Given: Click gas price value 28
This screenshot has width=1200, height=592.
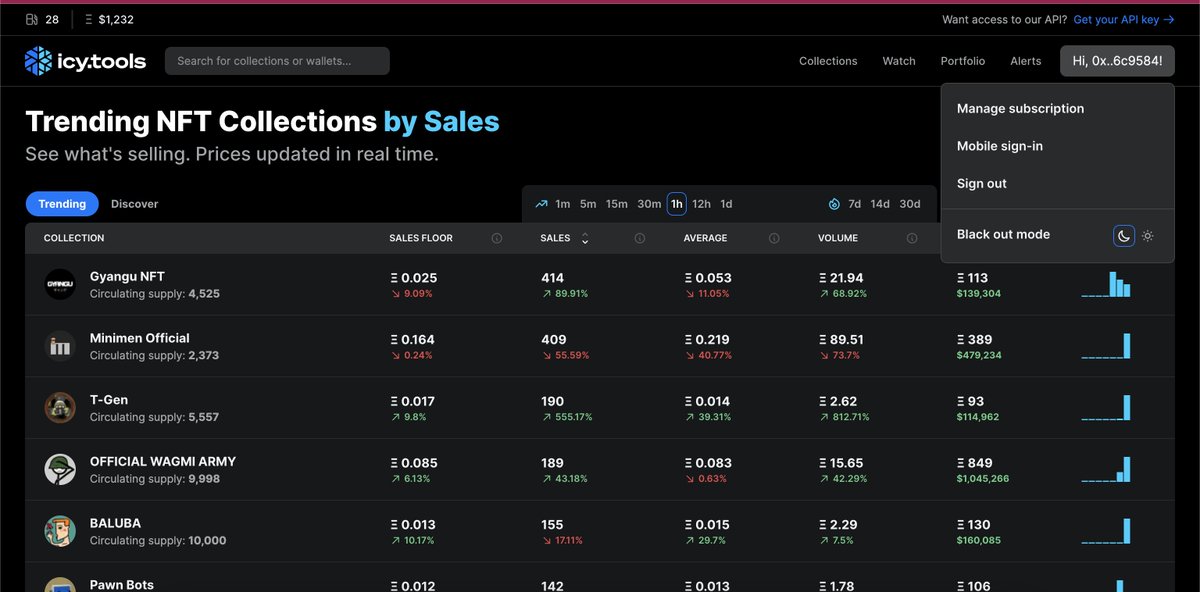Looking at the screenshot, I should (52, 19).
